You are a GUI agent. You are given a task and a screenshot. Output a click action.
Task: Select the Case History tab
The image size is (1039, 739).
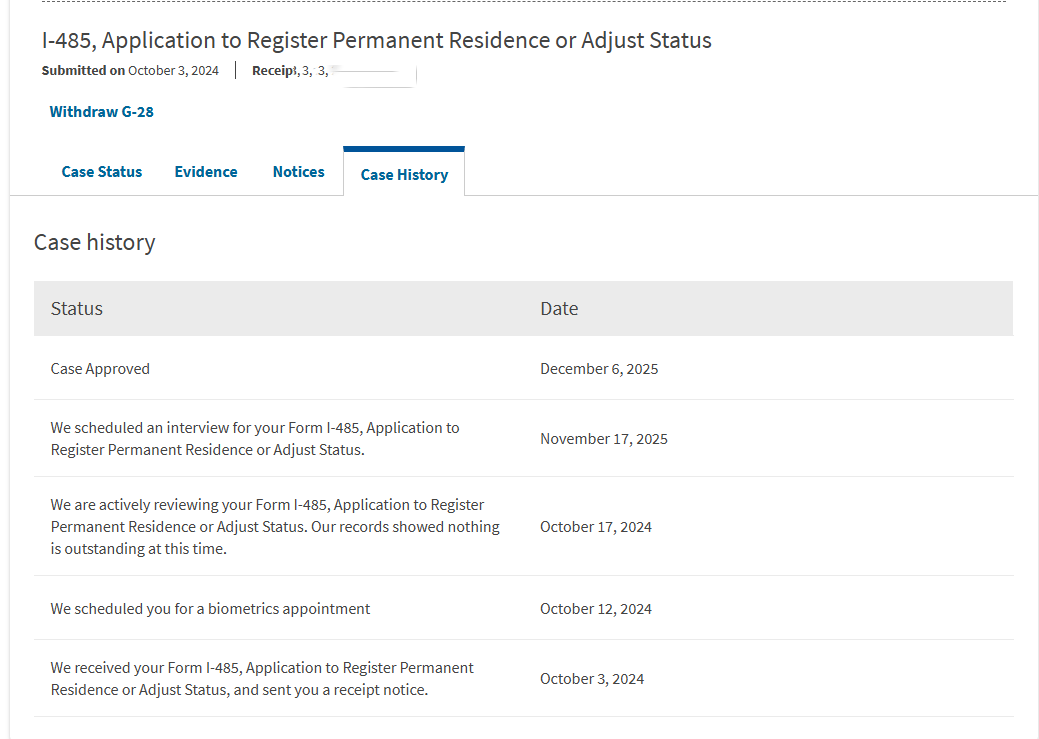coord(404,175)
